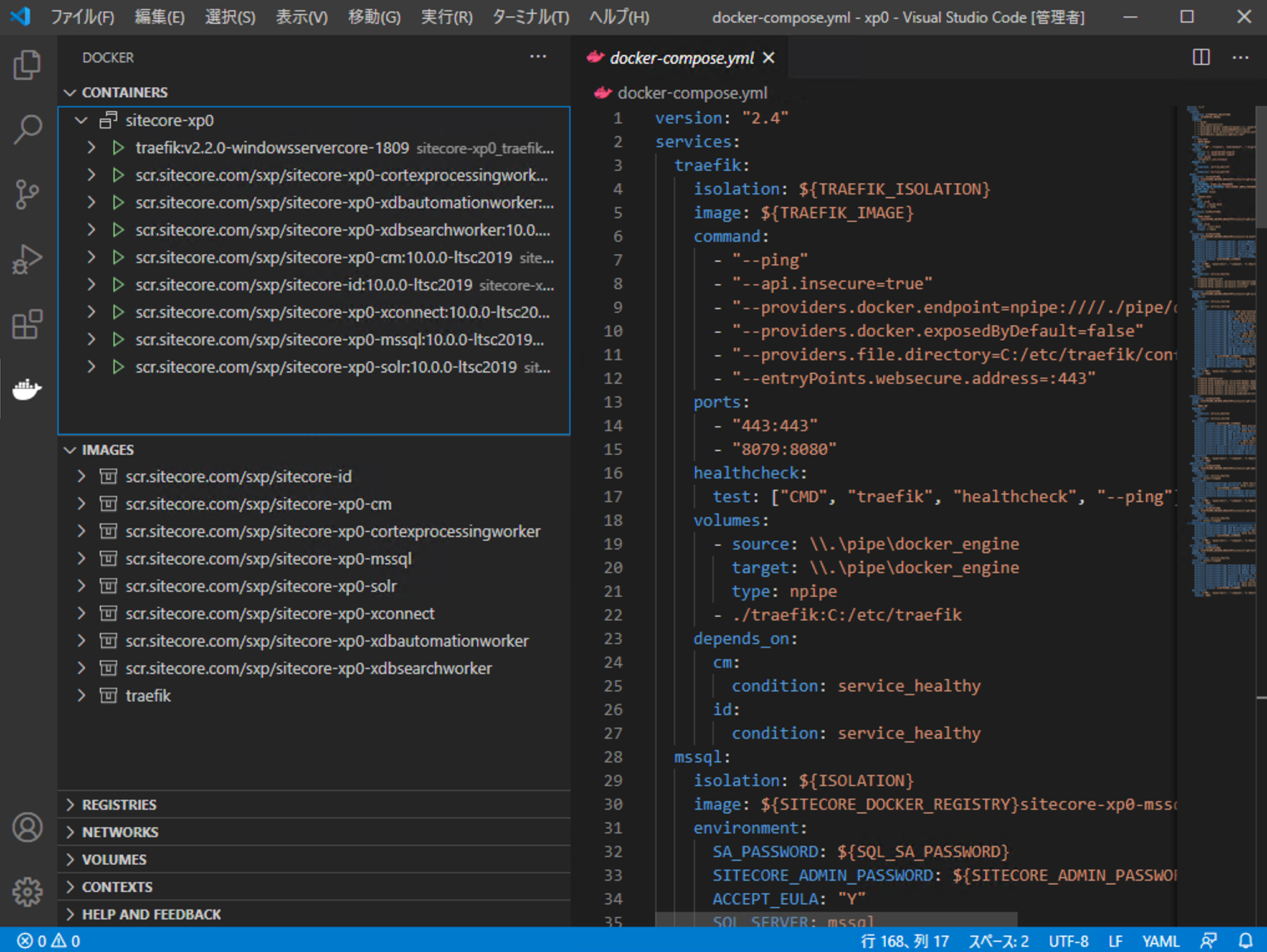Change cursor position via 行 168、列 17
The height and width of the screenshot is (952, 1267).
(904, 940)
